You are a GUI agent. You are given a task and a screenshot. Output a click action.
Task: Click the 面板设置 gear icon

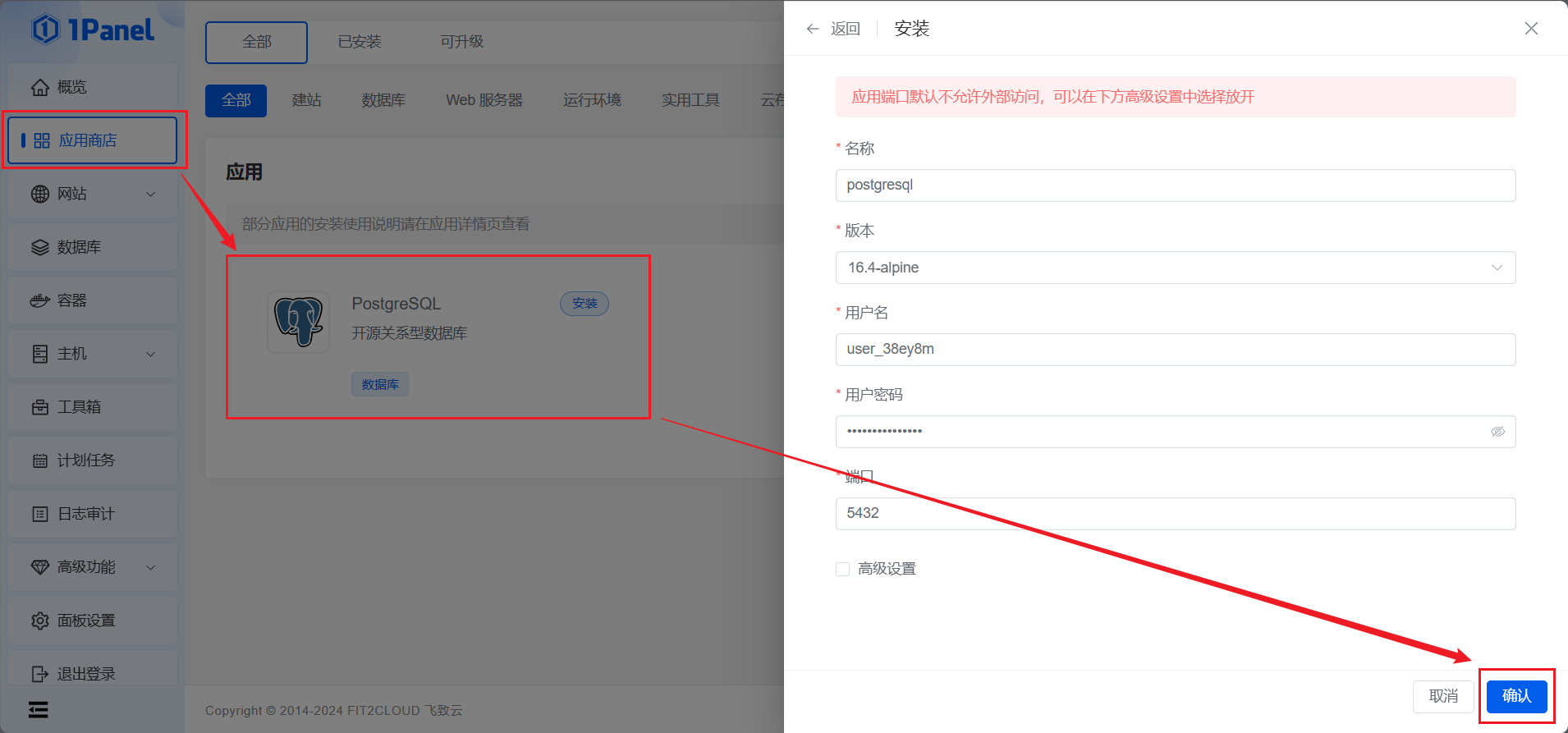coord(40,621)
